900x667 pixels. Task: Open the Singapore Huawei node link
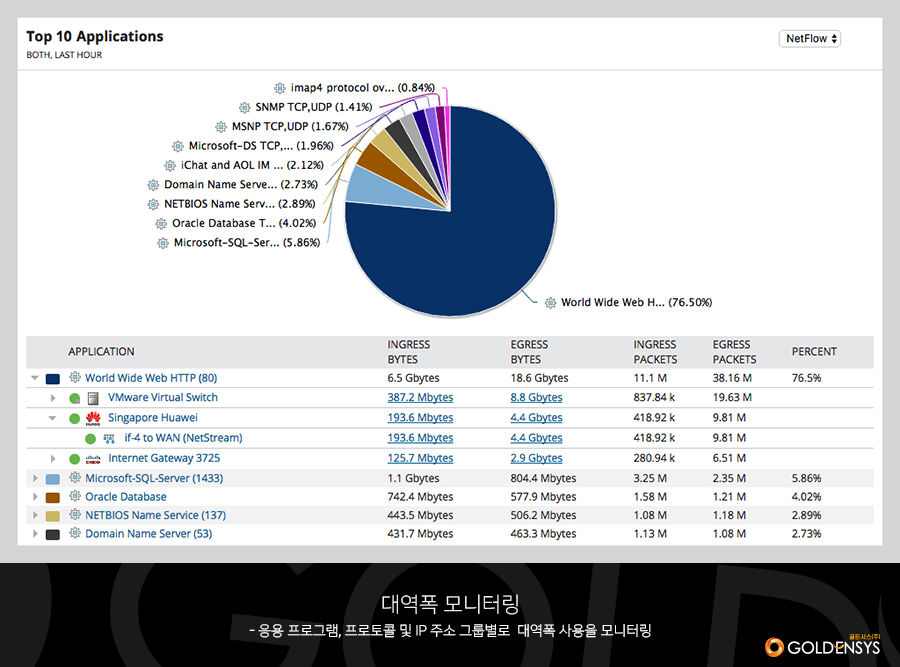[x=153, y=417]
